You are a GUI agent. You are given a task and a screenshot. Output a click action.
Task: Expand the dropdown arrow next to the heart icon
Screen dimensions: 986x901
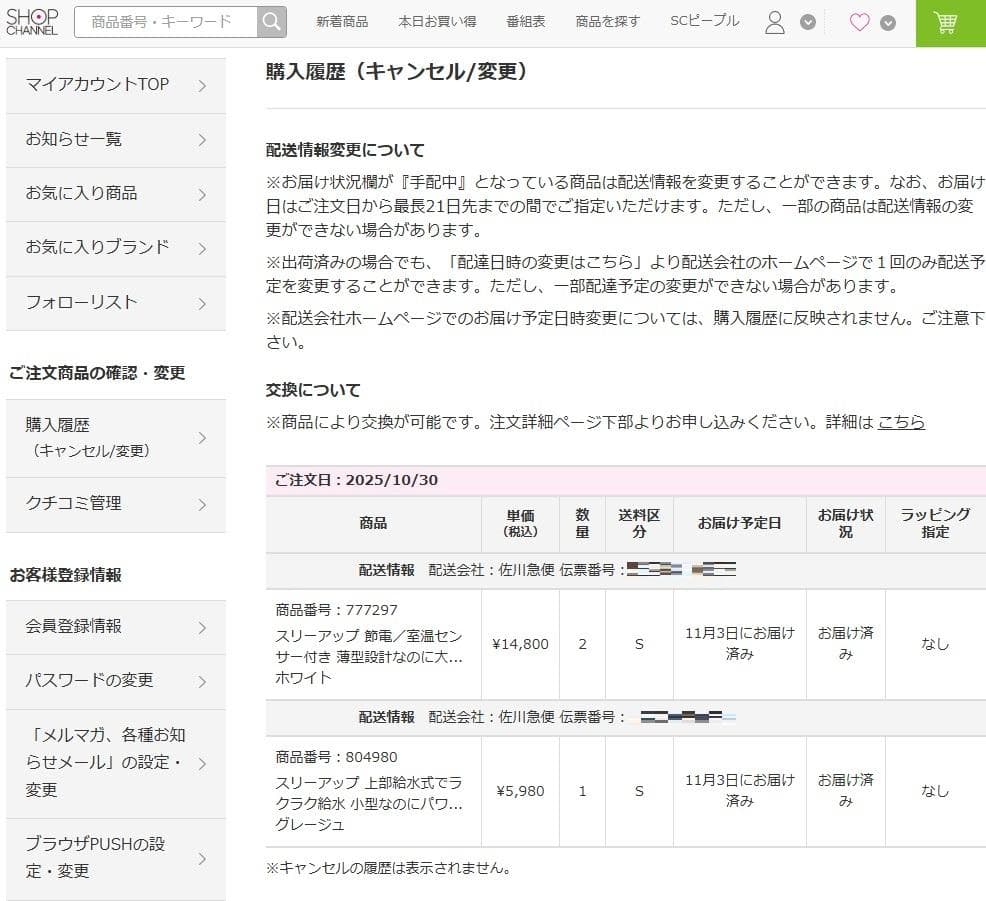(886, 20)
